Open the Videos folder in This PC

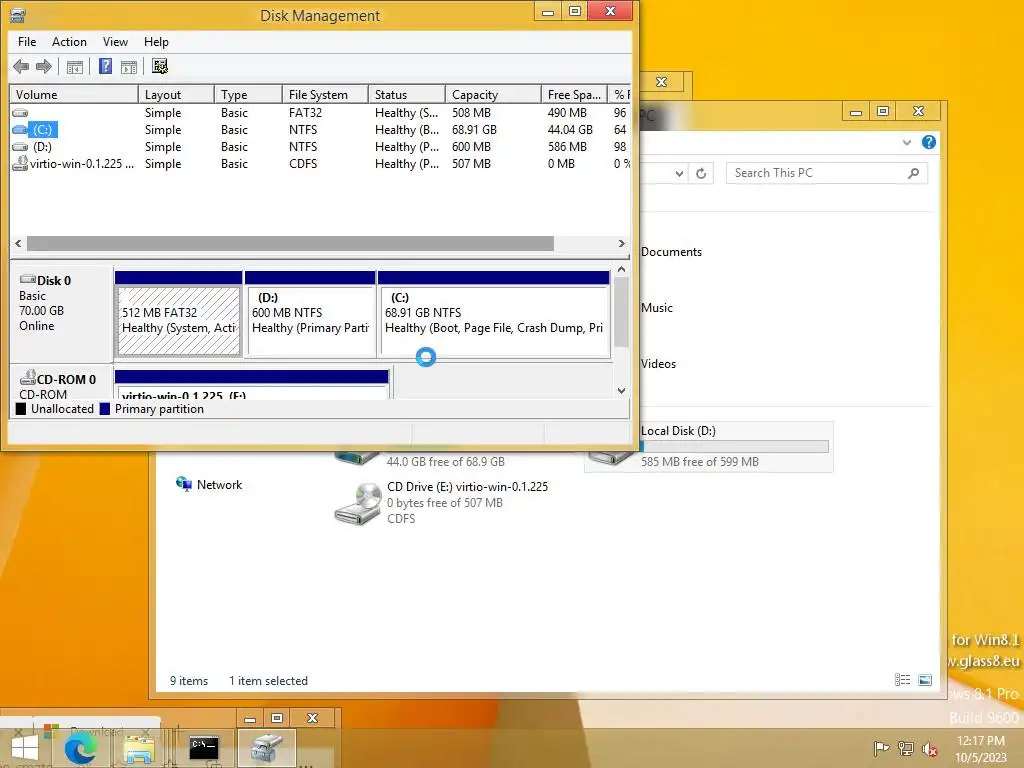[658, 364]
